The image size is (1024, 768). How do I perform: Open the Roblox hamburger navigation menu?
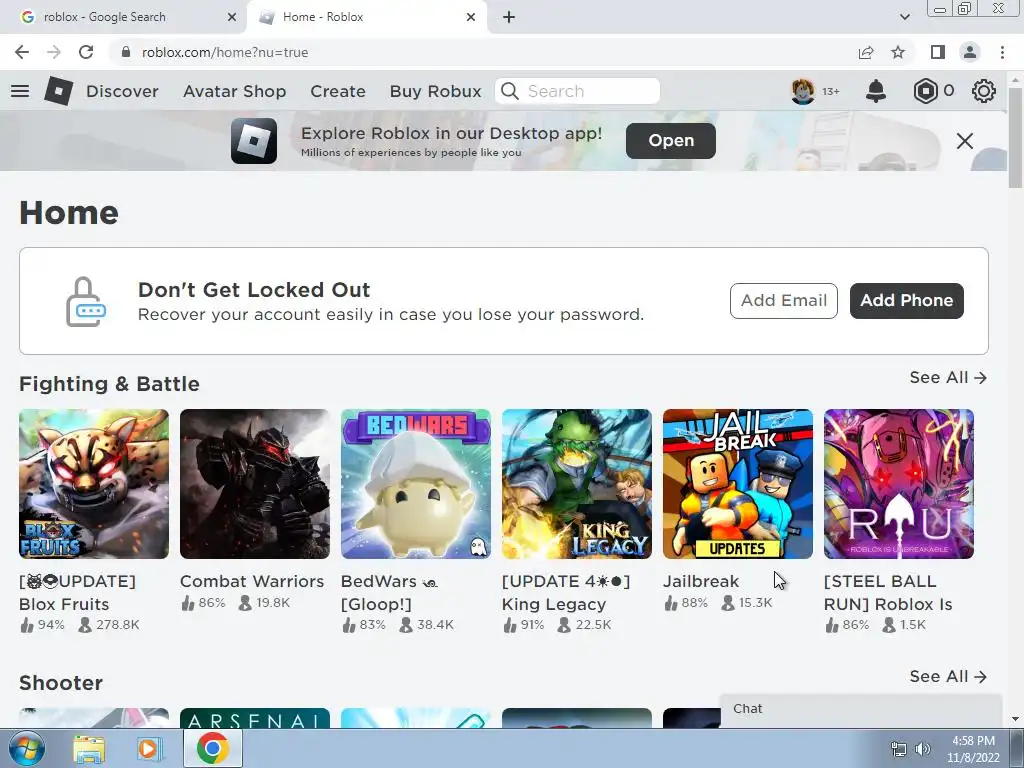(20, 91)
